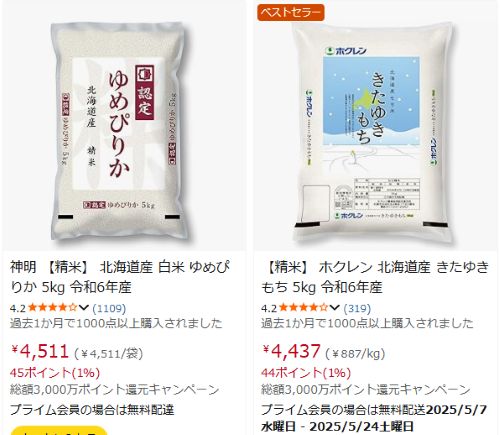Image resolution: width=500 pixels, height=435 pixels.
Task: Click the 4.2 rating number for Kitayukimochi
Action: [269, 308]
